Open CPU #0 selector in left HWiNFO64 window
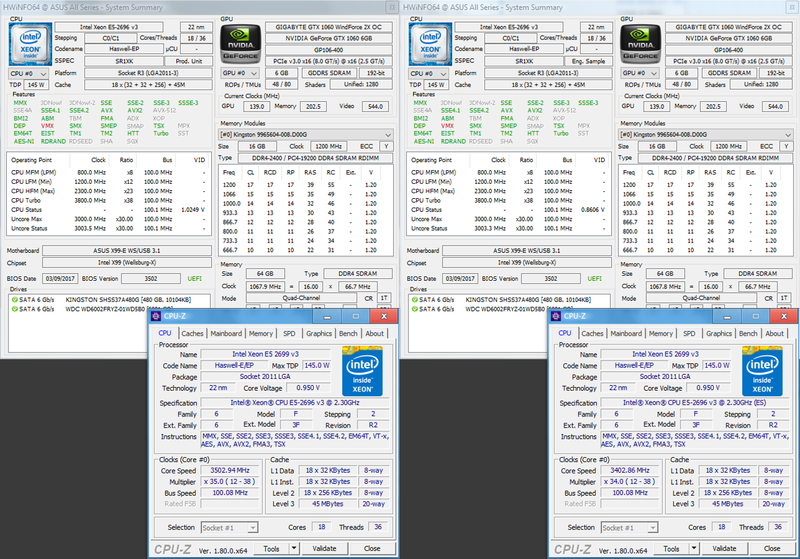The height and width of the screenshot is (559, 800). (x=29, y=73)
